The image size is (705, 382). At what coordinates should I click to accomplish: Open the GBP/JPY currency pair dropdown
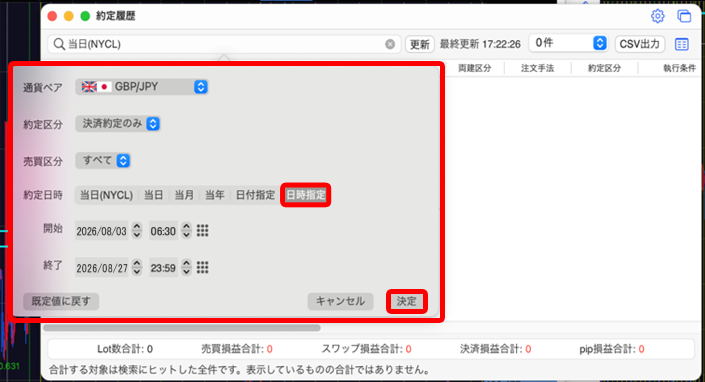[142, 87]
